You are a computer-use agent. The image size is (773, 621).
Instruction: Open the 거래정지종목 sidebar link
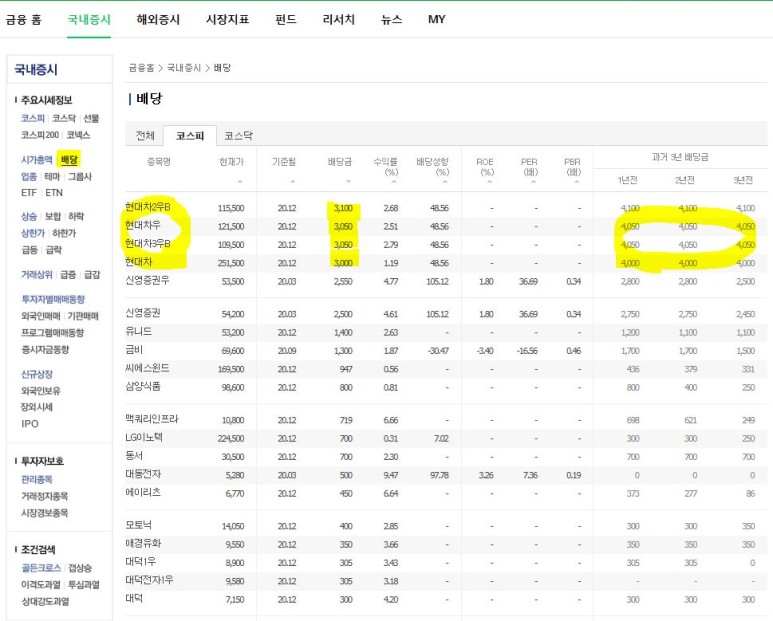[44, 496]
